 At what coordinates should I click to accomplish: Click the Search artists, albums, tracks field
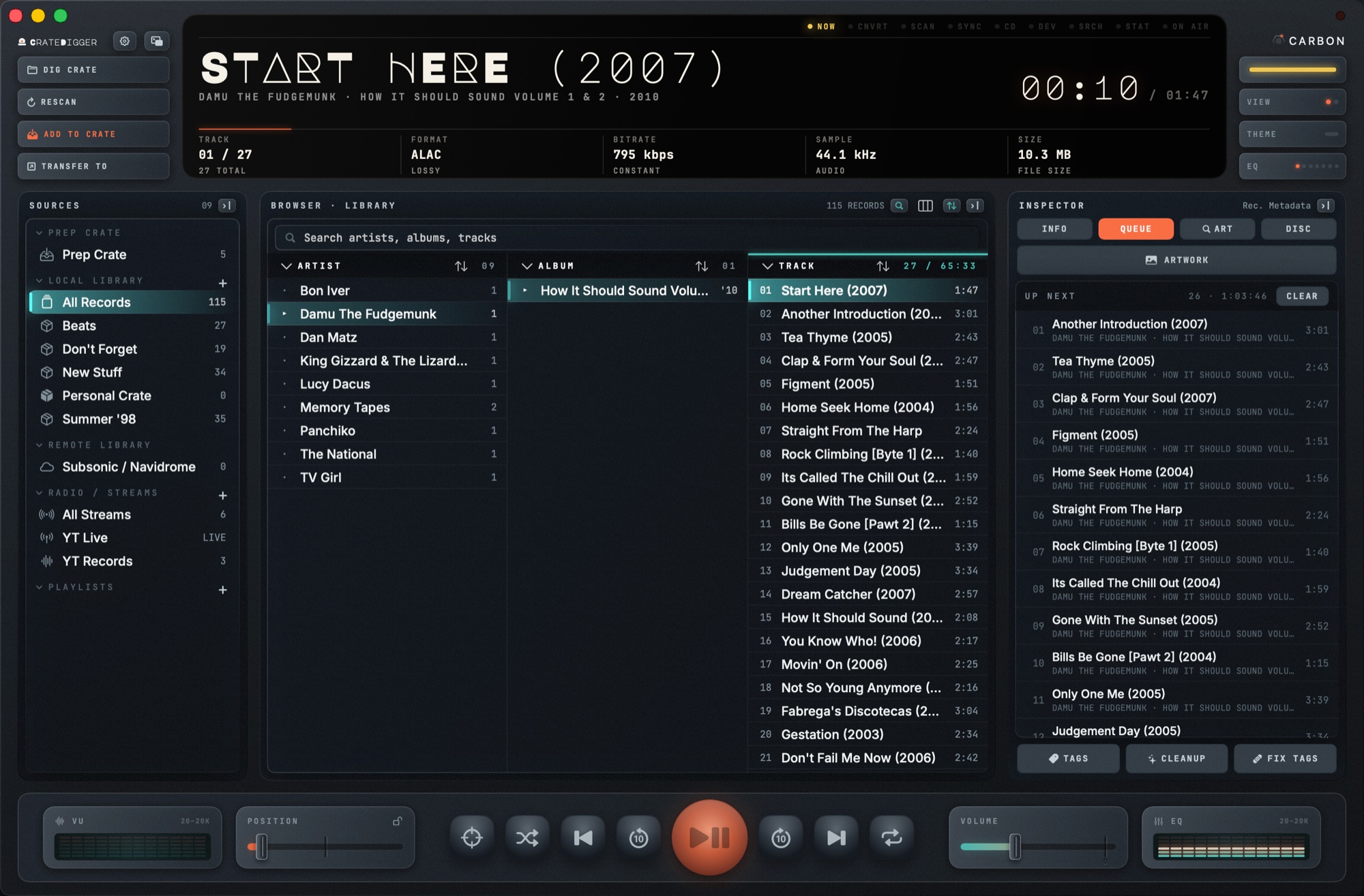pos(627,238)
